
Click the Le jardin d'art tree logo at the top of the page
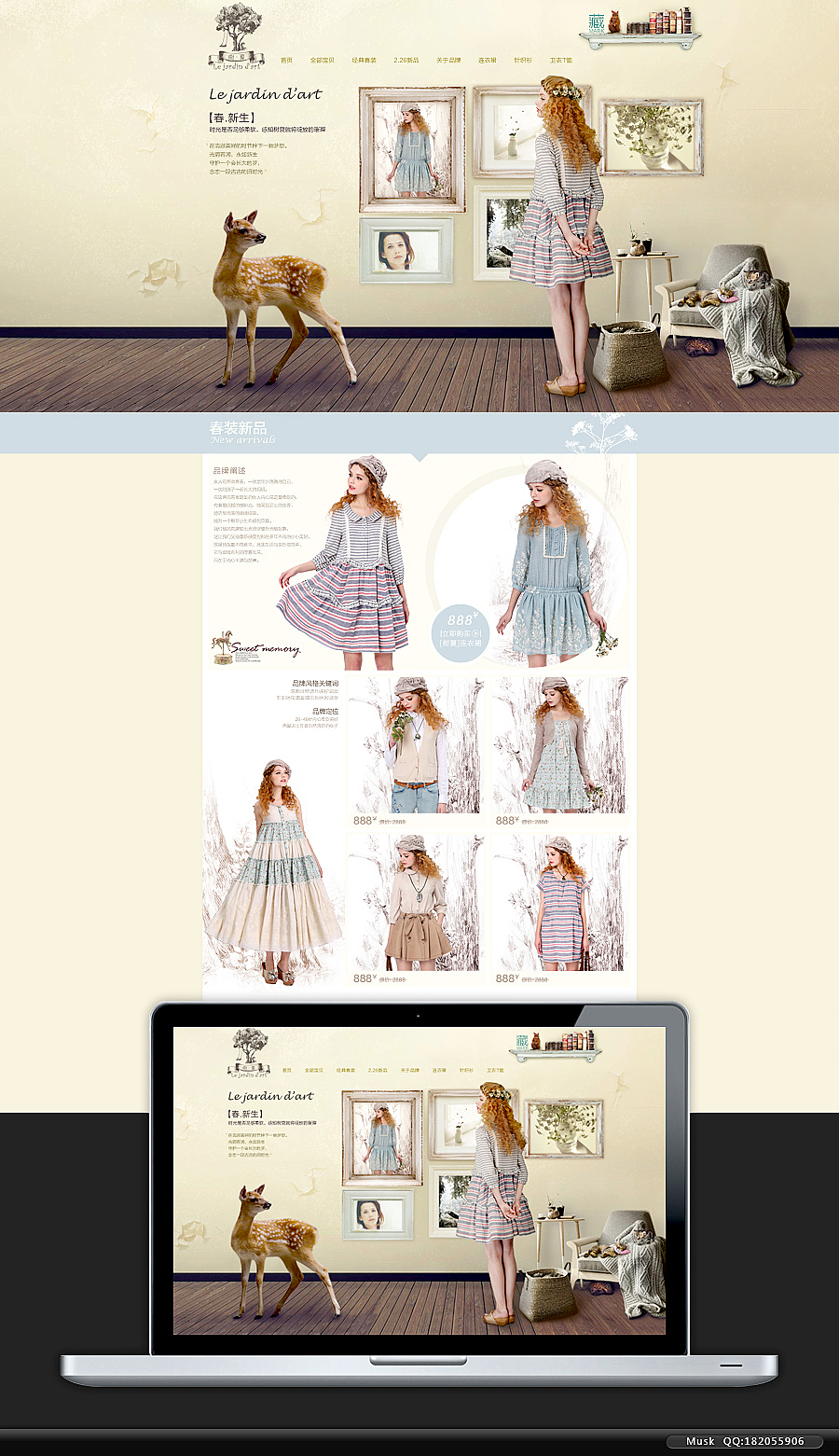(236, 37)
